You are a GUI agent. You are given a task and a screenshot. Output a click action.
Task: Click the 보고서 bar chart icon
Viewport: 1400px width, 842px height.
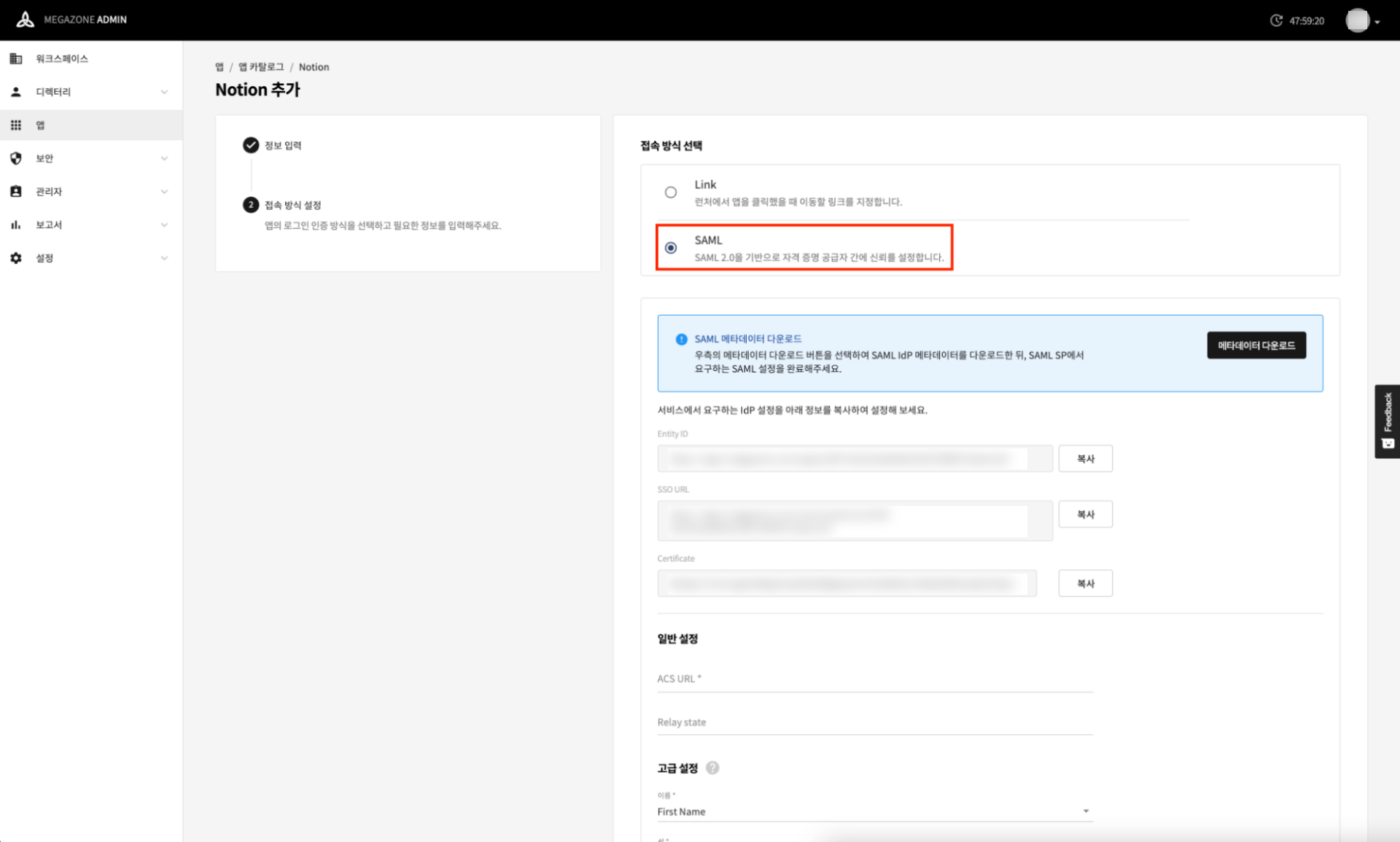click(15, 225)
